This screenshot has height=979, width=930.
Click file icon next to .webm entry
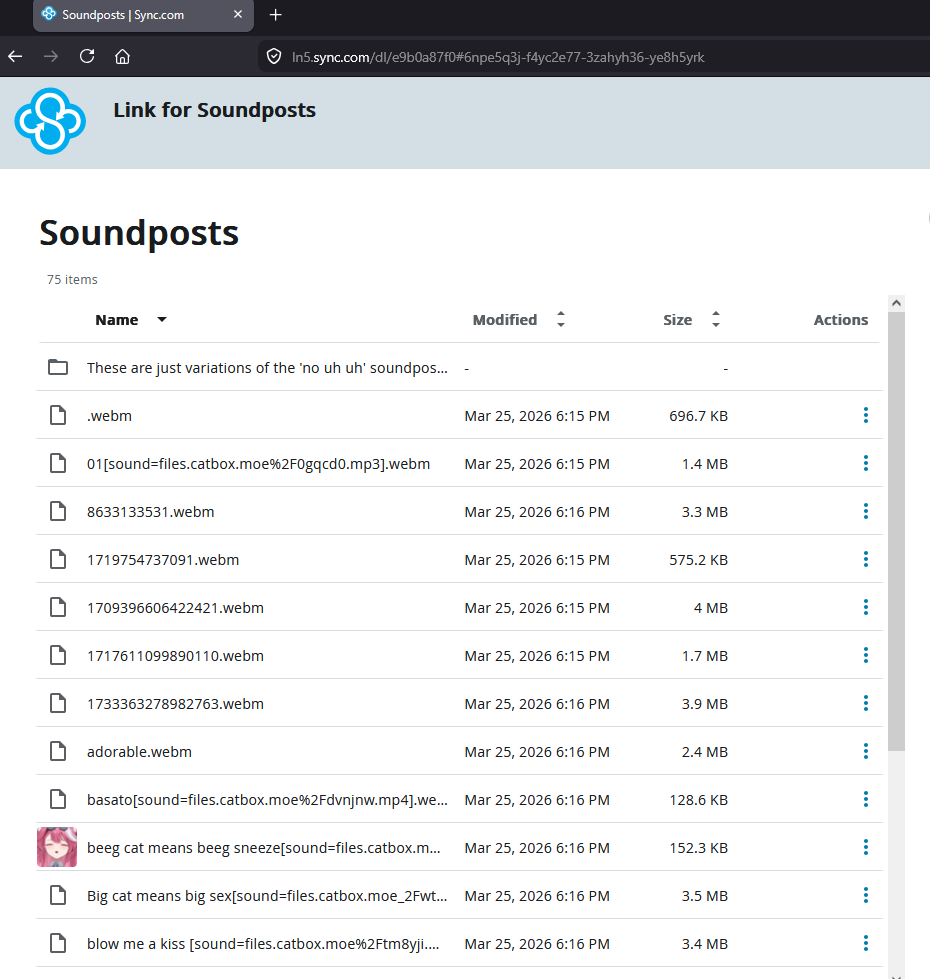58,415
